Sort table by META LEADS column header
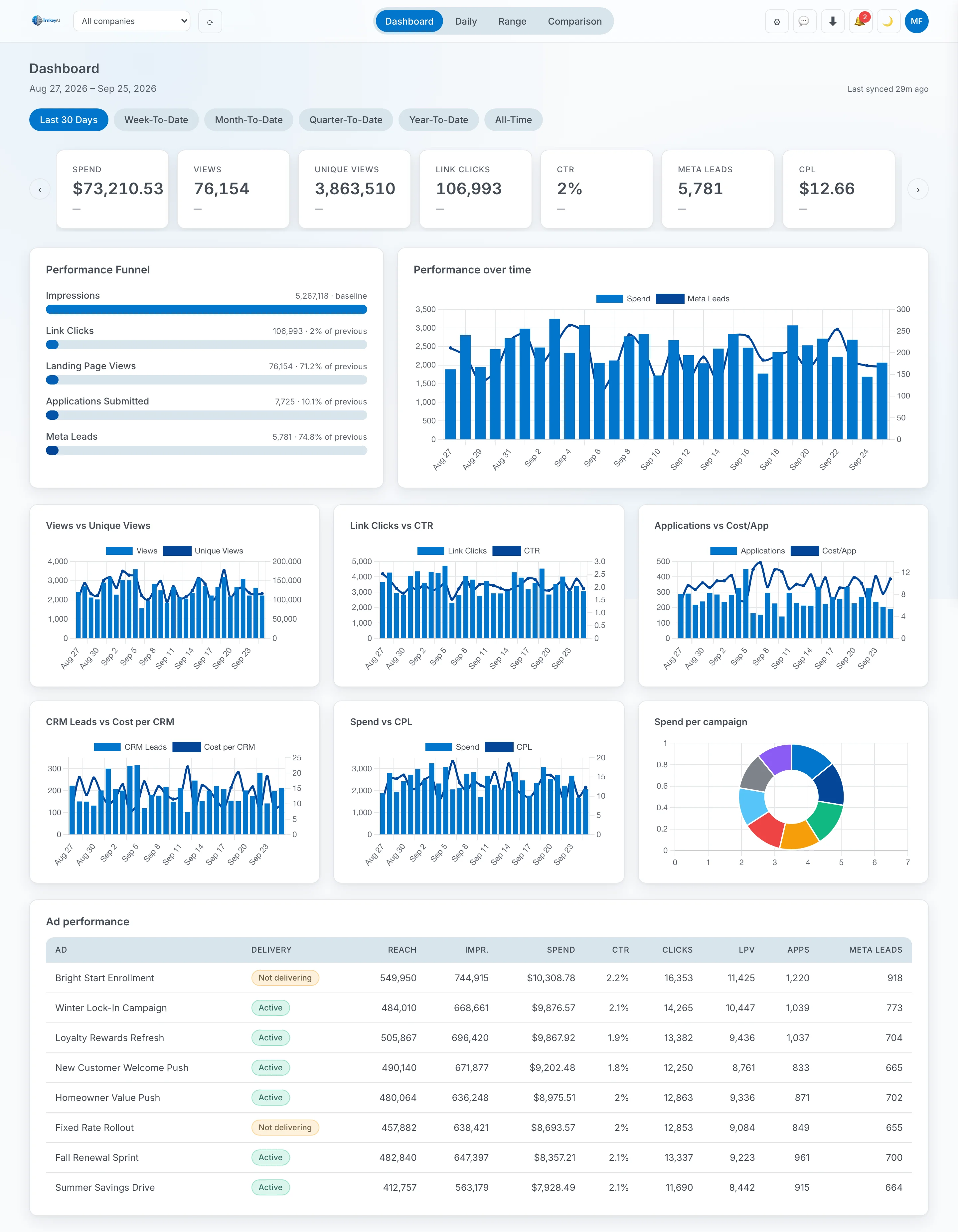958x1232 pixels. click(x=876, y=950)
